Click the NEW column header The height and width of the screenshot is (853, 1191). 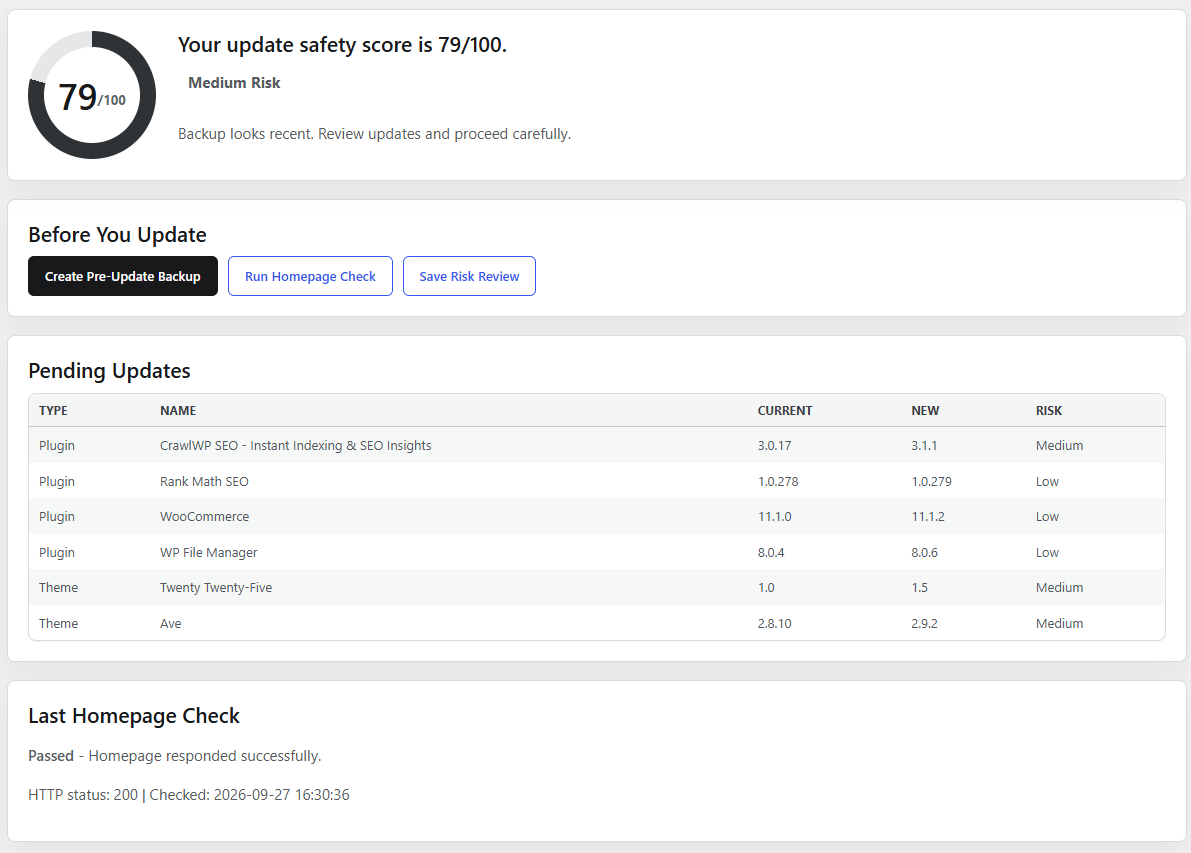tap(925, 410)
